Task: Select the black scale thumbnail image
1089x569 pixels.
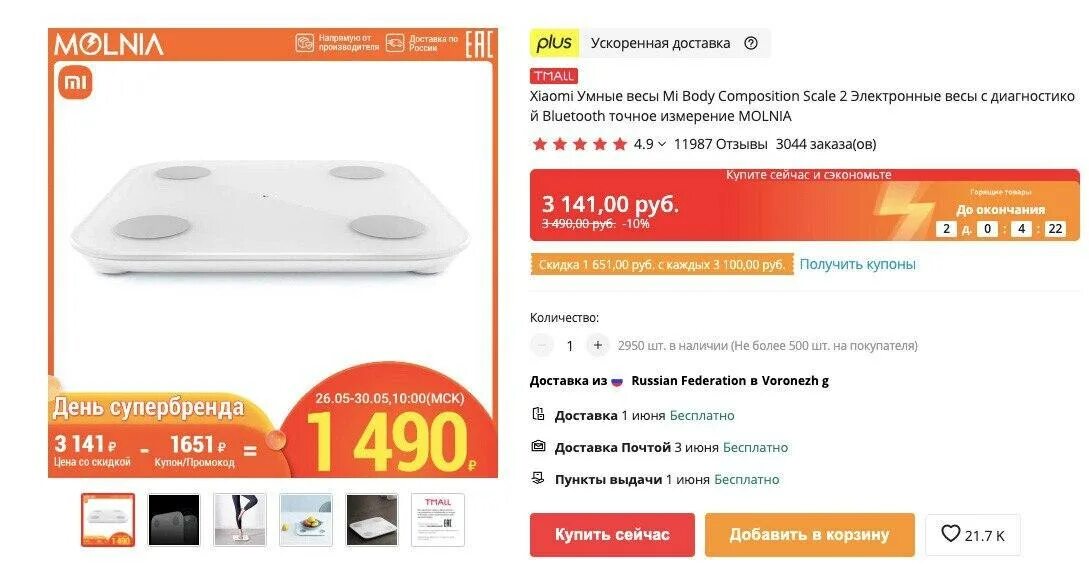Action: (x=174, y=520)
